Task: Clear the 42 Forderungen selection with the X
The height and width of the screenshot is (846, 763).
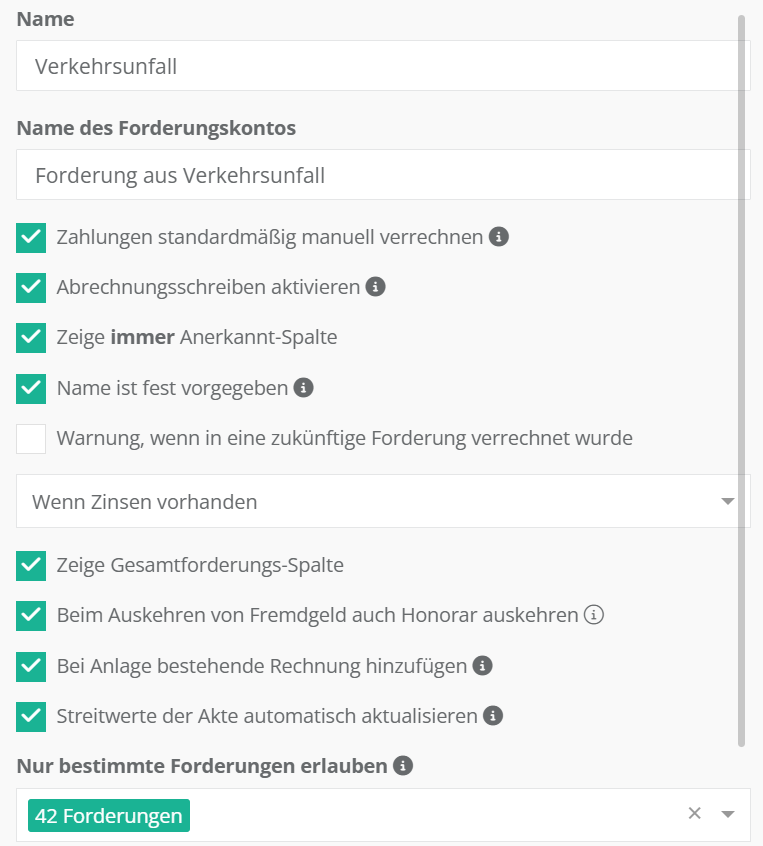Action: click(695, 814)
